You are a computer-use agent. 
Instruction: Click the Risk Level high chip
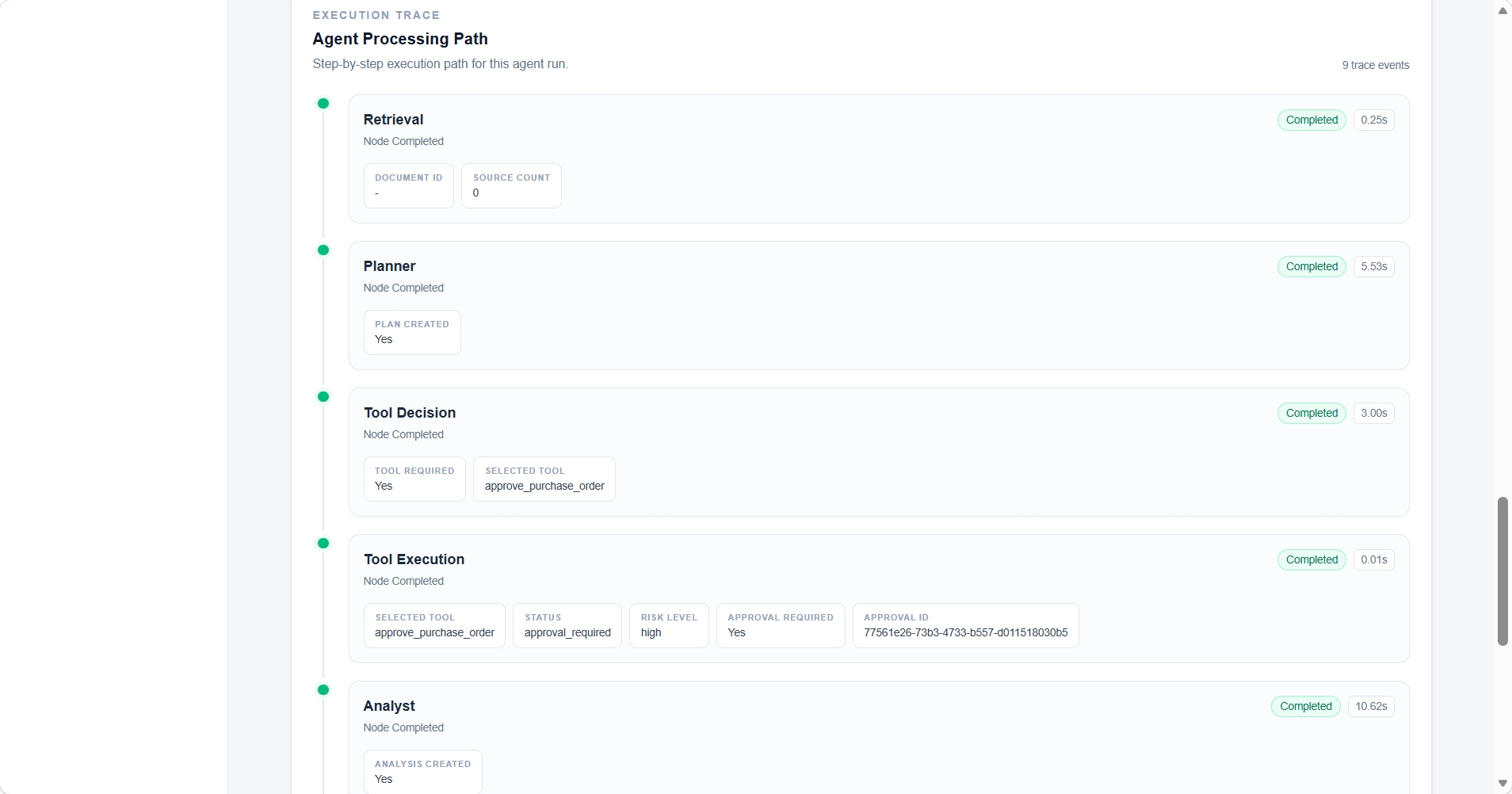(669, 626)
